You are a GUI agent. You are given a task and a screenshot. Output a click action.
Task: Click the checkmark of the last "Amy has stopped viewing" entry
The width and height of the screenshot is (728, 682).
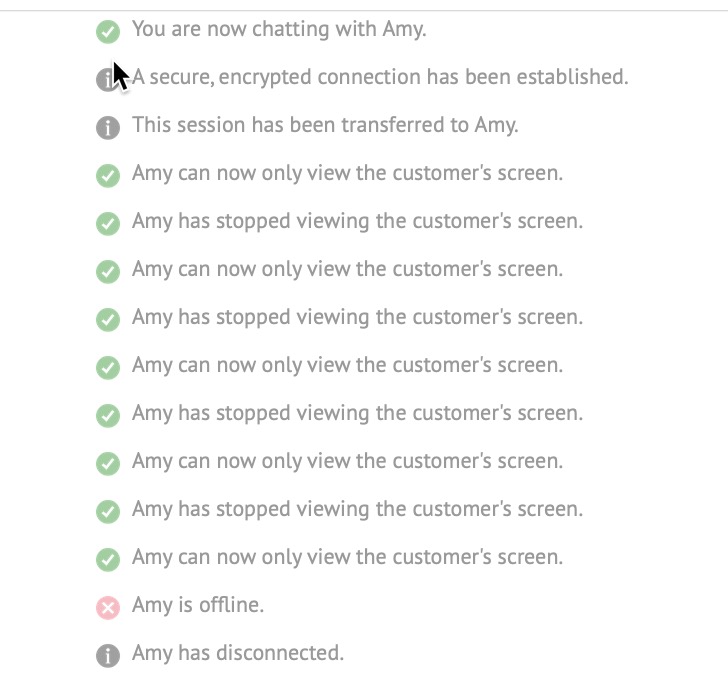click(x=108, y=511)
